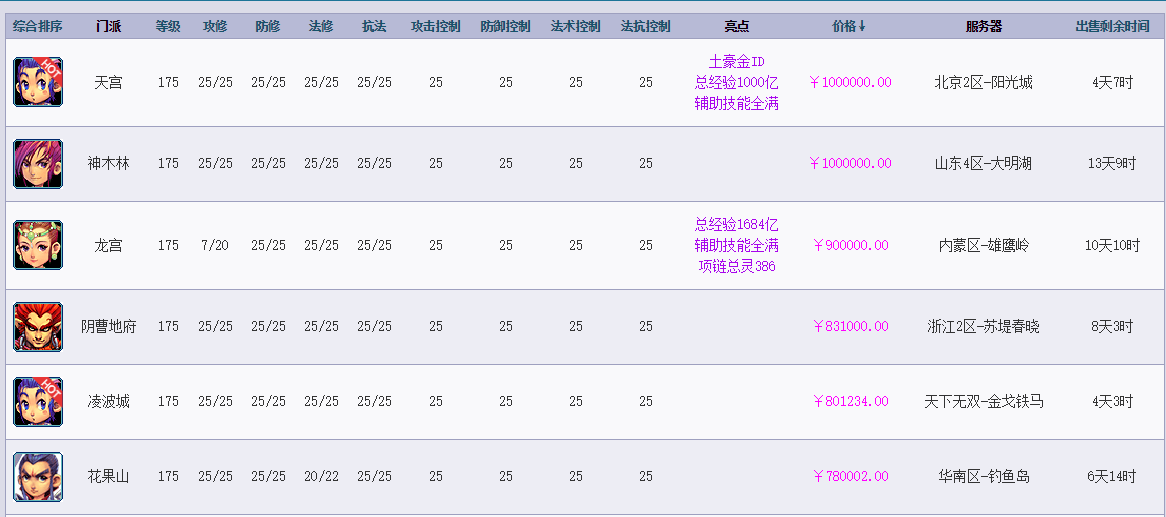Select the 龙宫 sect name

pyautogui.click(x=109, y=245)
